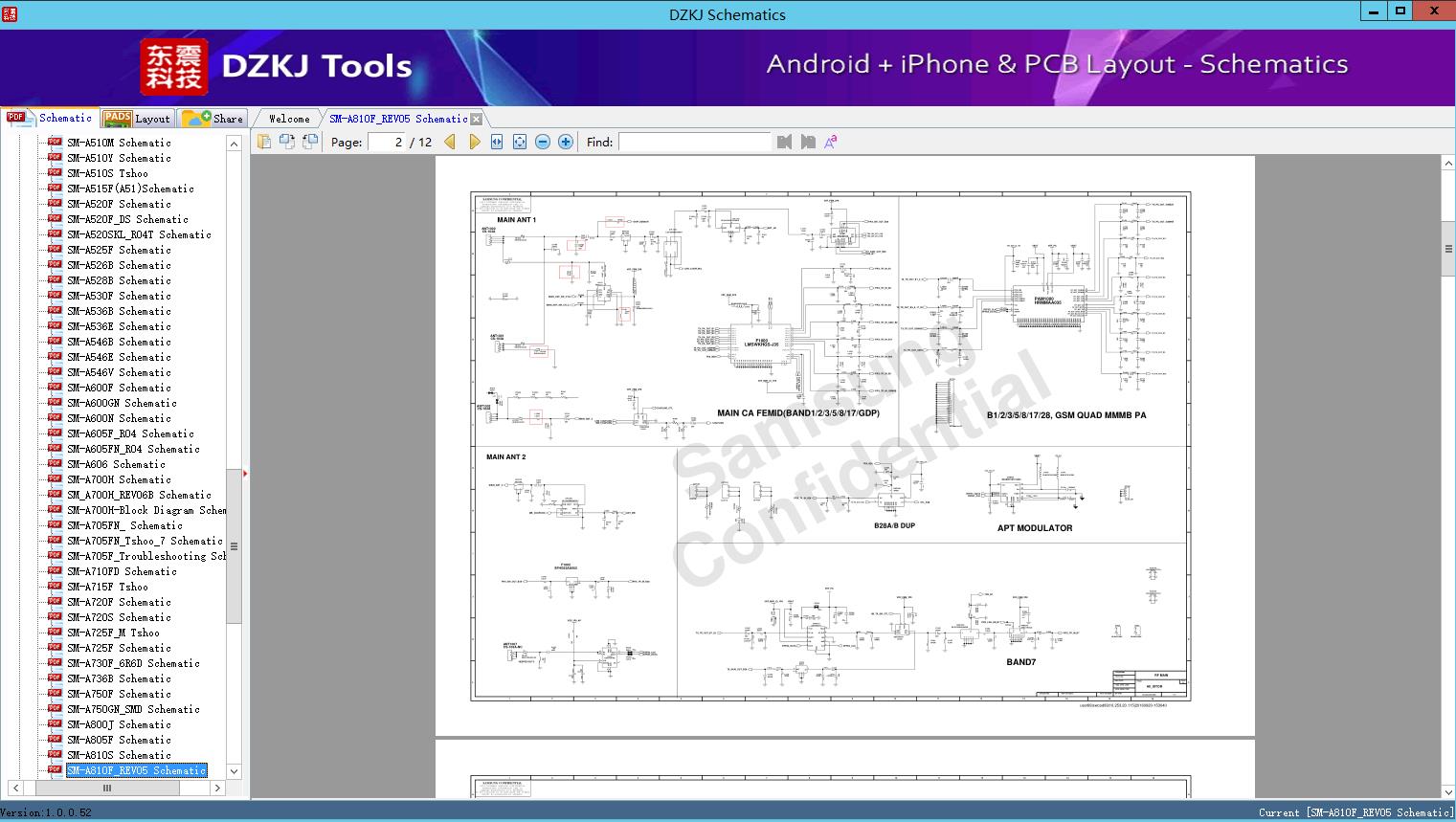Find previous match icon
Image resolution: width=1456 pixels, height=822 pixels.
point(785,142)
